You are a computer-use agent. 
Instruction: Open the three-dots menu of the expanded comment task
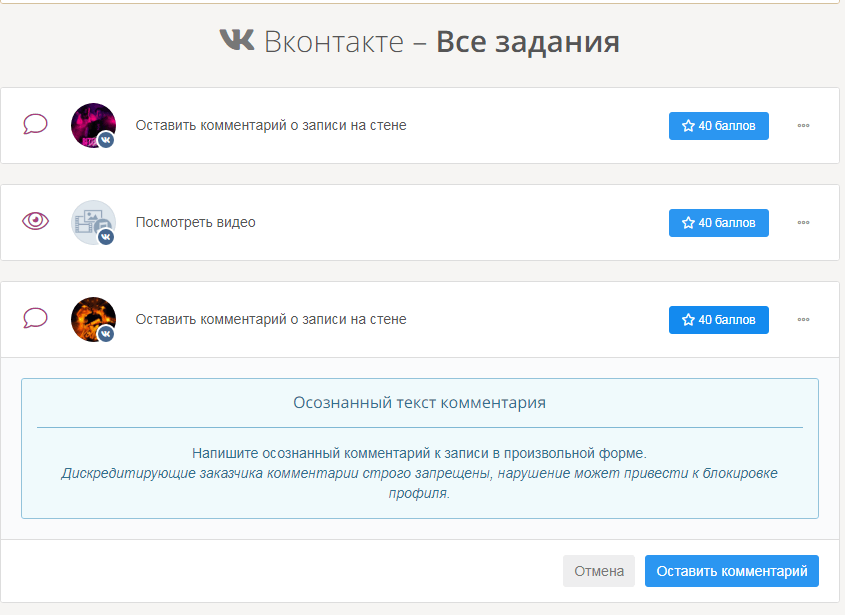(x=803, y=320)
